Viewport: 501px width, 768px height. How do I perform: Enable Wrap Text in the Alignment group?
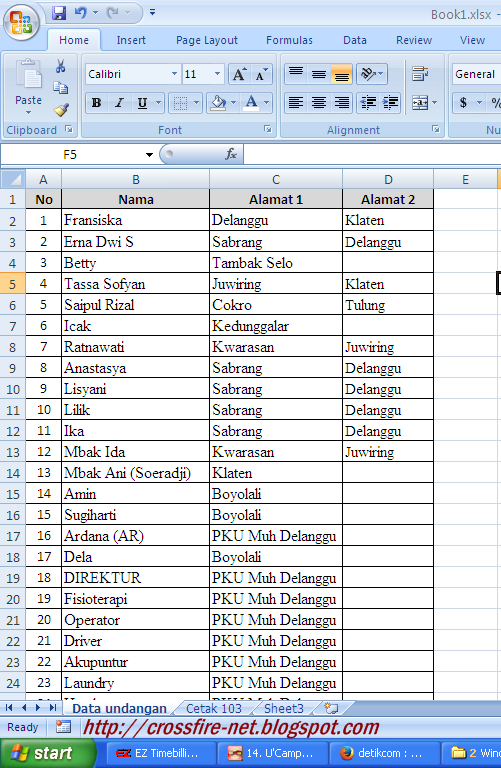tap(420, 74)
